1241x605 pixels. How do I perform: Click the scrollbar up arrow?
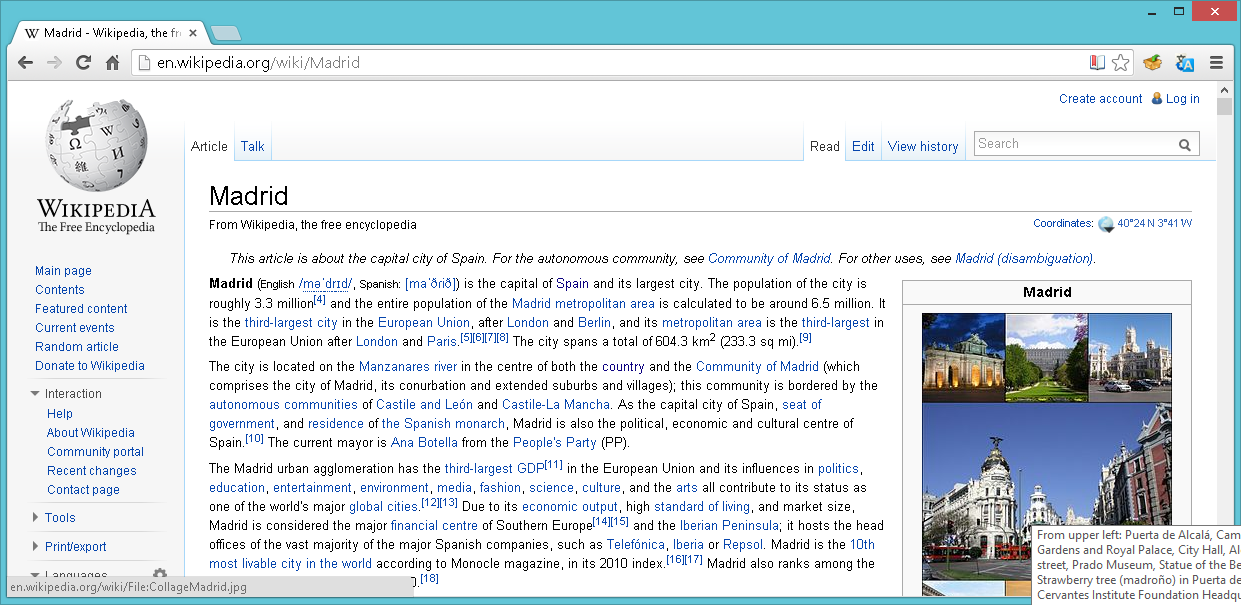point(1224,89)
